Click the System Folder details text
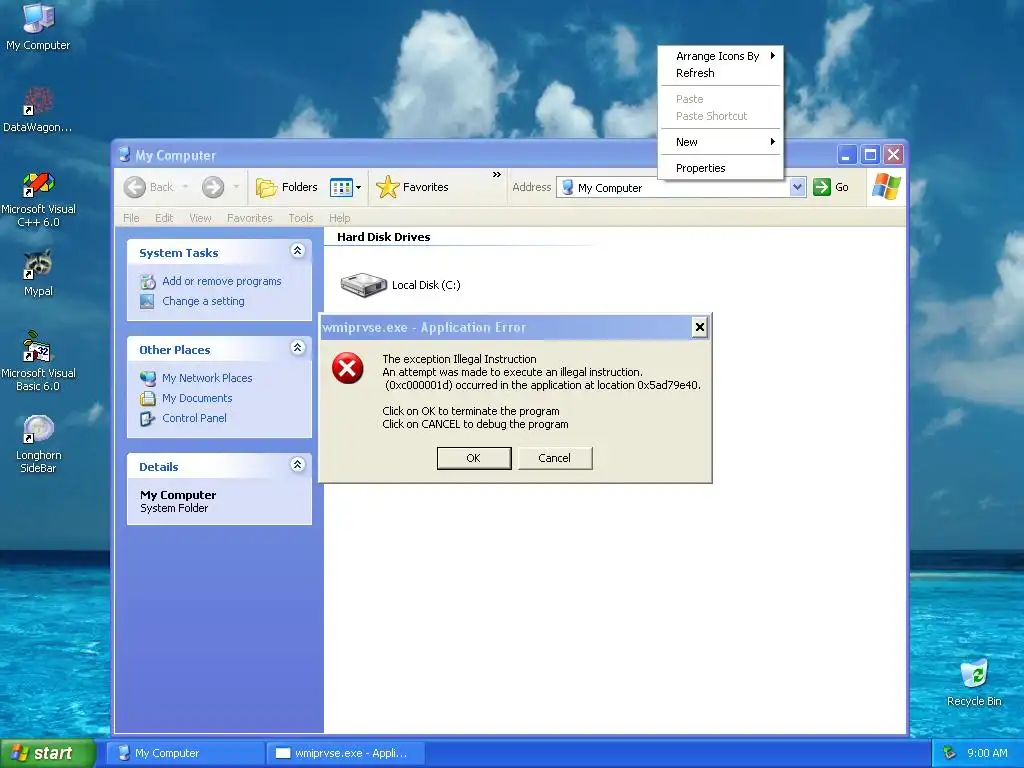The image size is (1024, 768). pyautogui.click(x=174, y=508)
